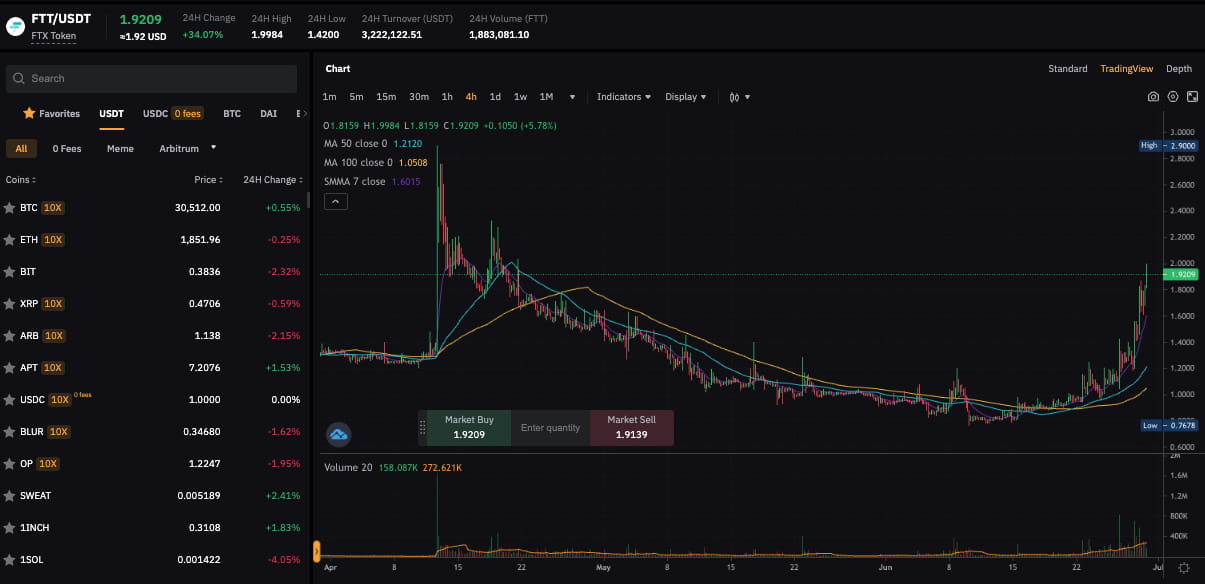1205x584 pixels.
Task: Filter coins by 0 Fees
Action: pyautogui.click(x=67, y=148)
